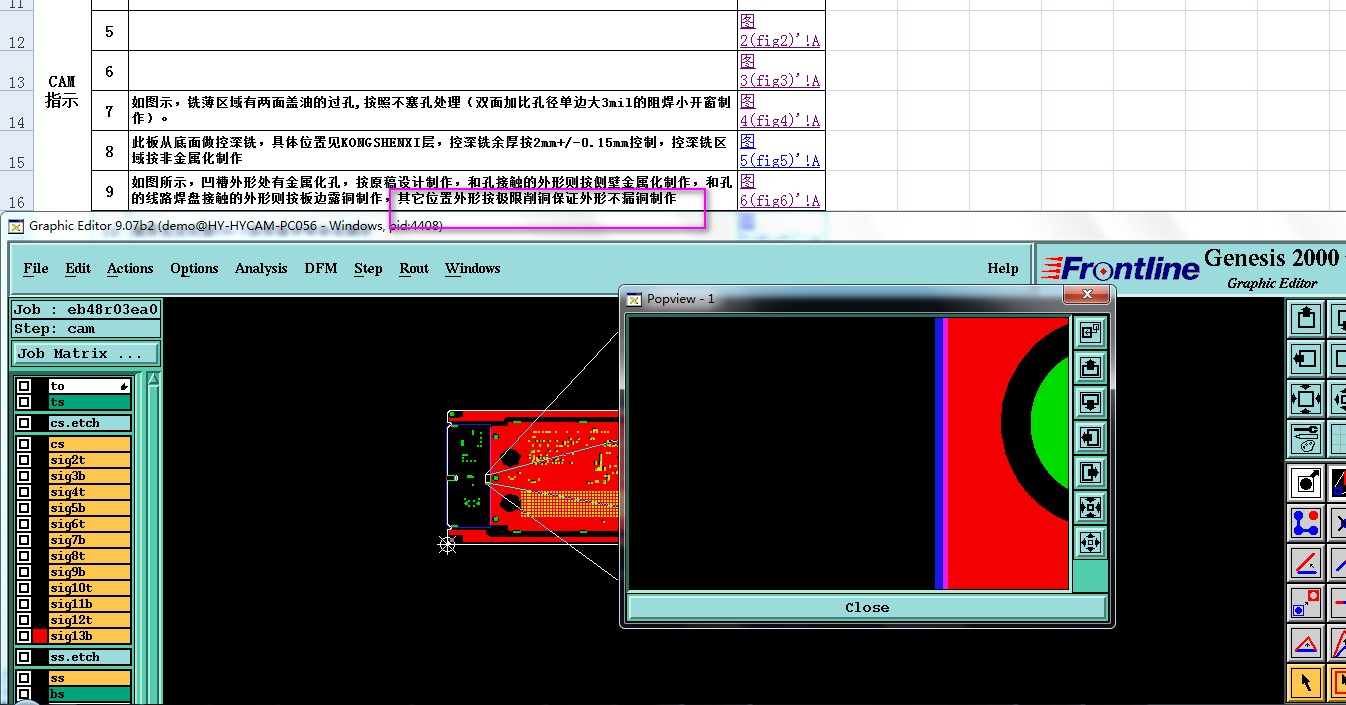Select layer name 'ss' in layer list
Viewport: 1346px width, 705px height.
pos(89,678)
